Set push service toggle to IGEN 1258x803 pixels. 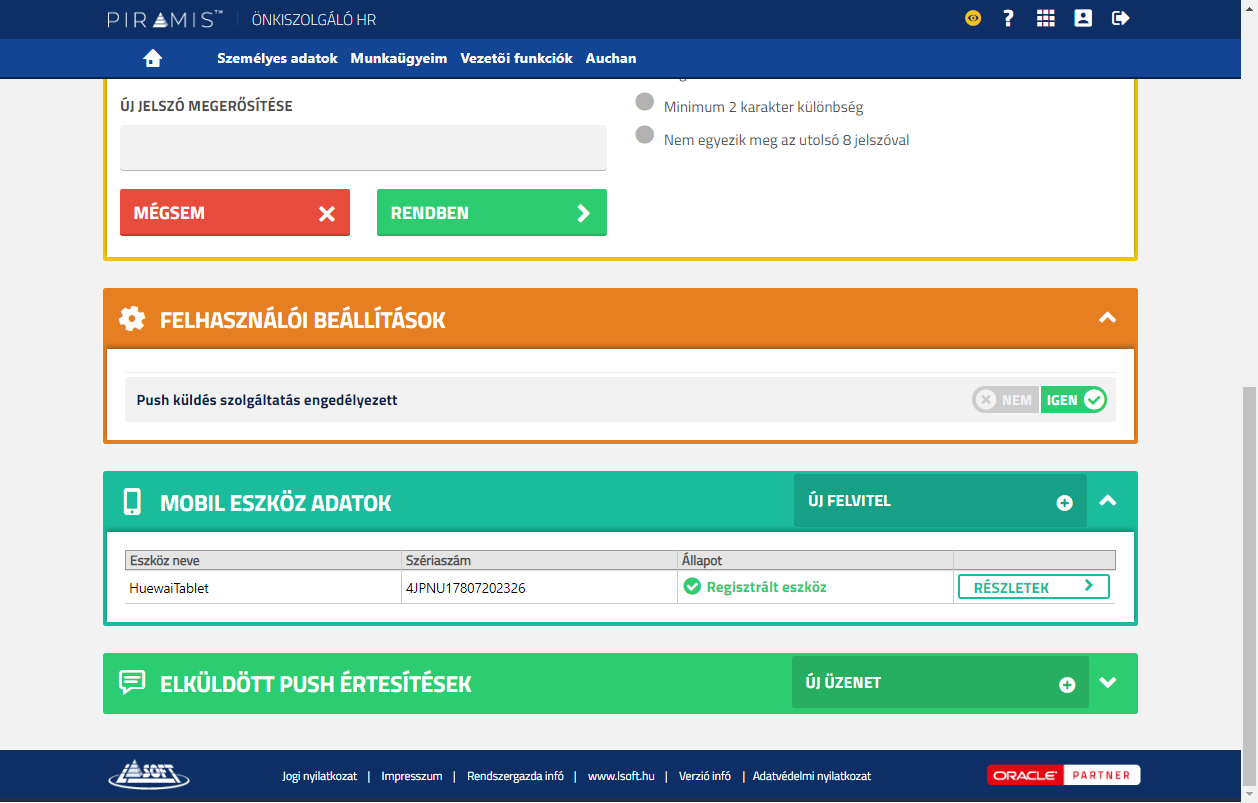[1073, 400]
